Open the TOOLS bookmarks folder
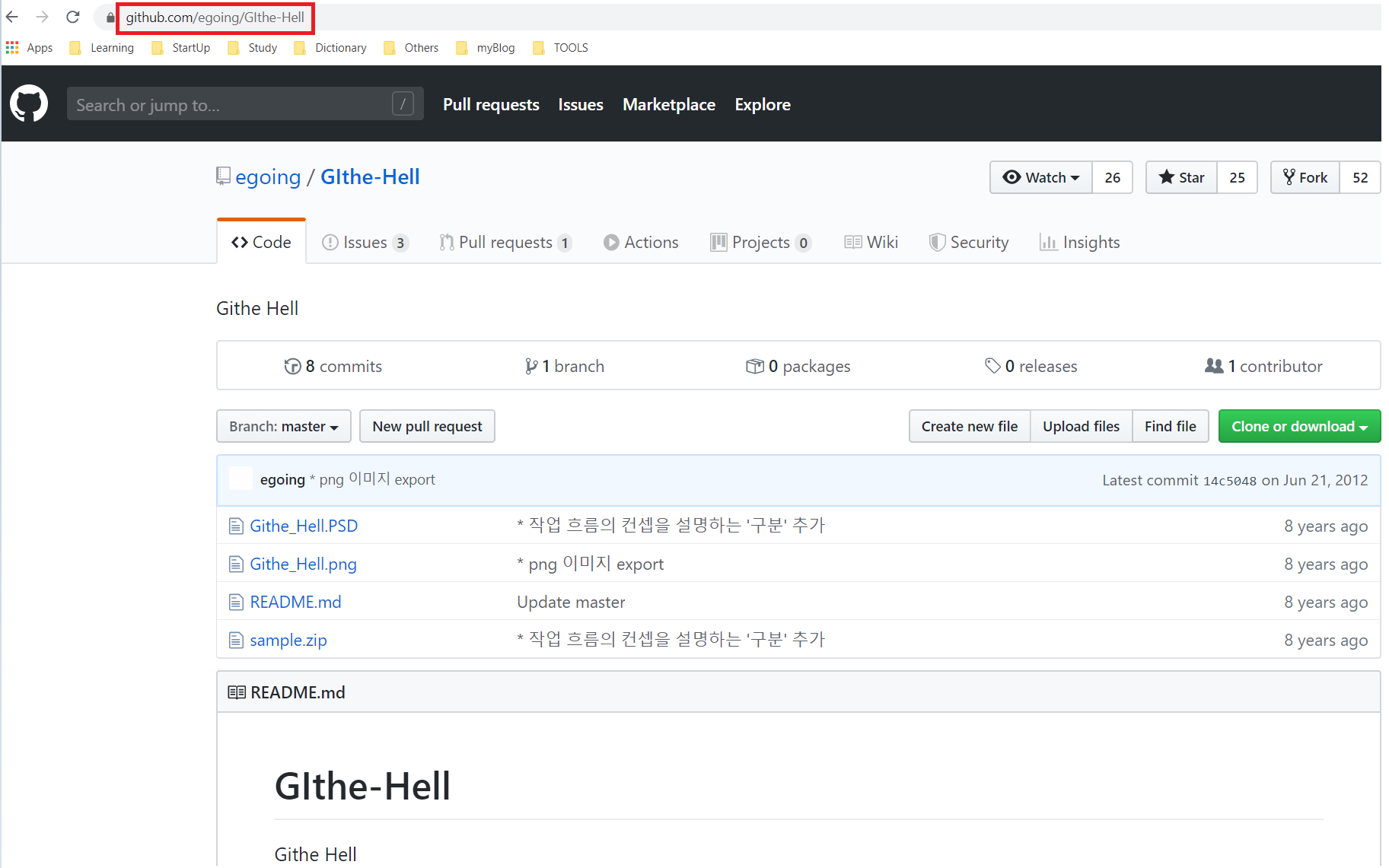Screen dimensions: 1389x868 (561, 48)
